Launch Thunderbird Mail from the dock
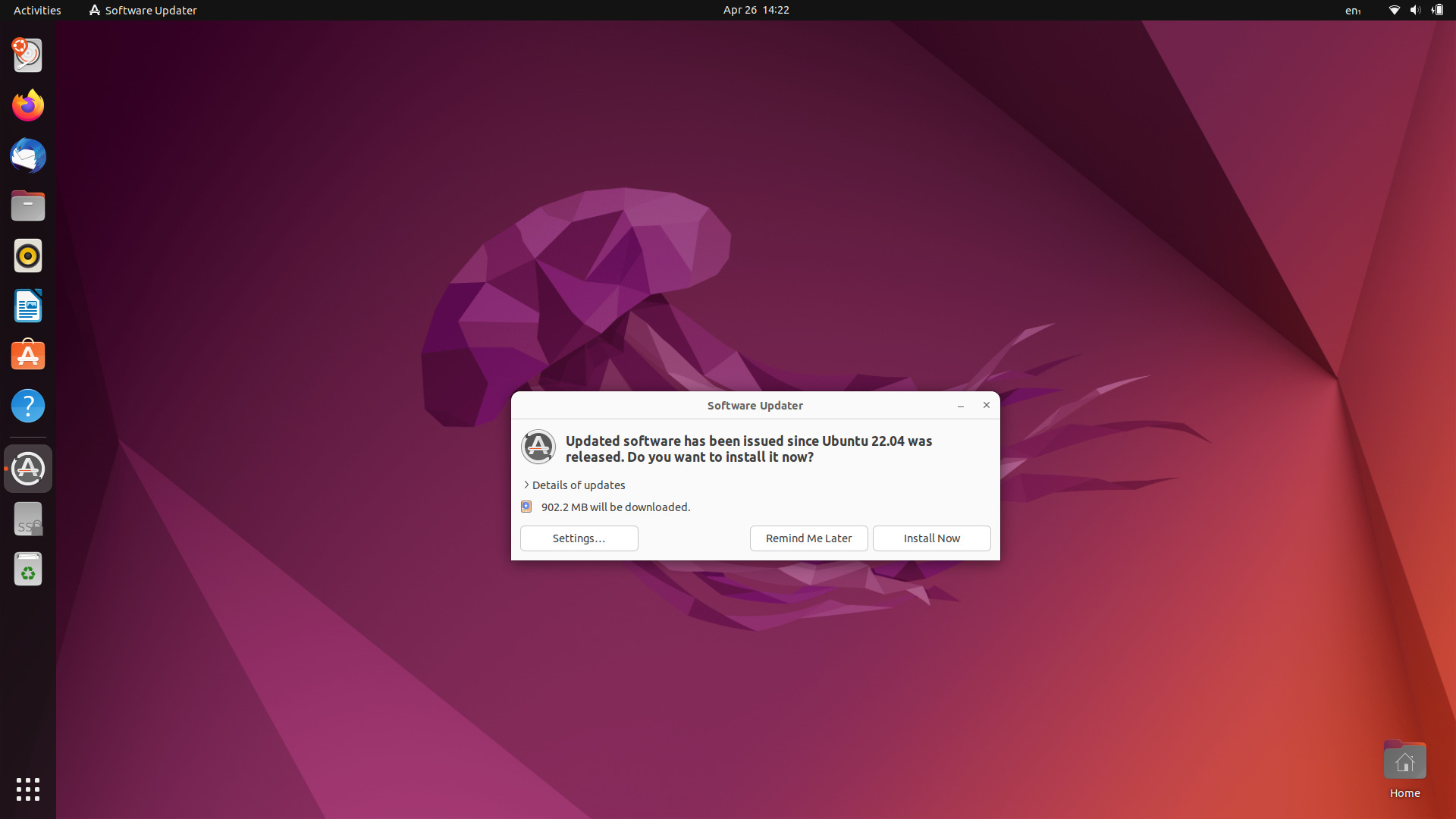This screenshot has width=1456, height=819. pyautogui.click(x=28, y=155)
